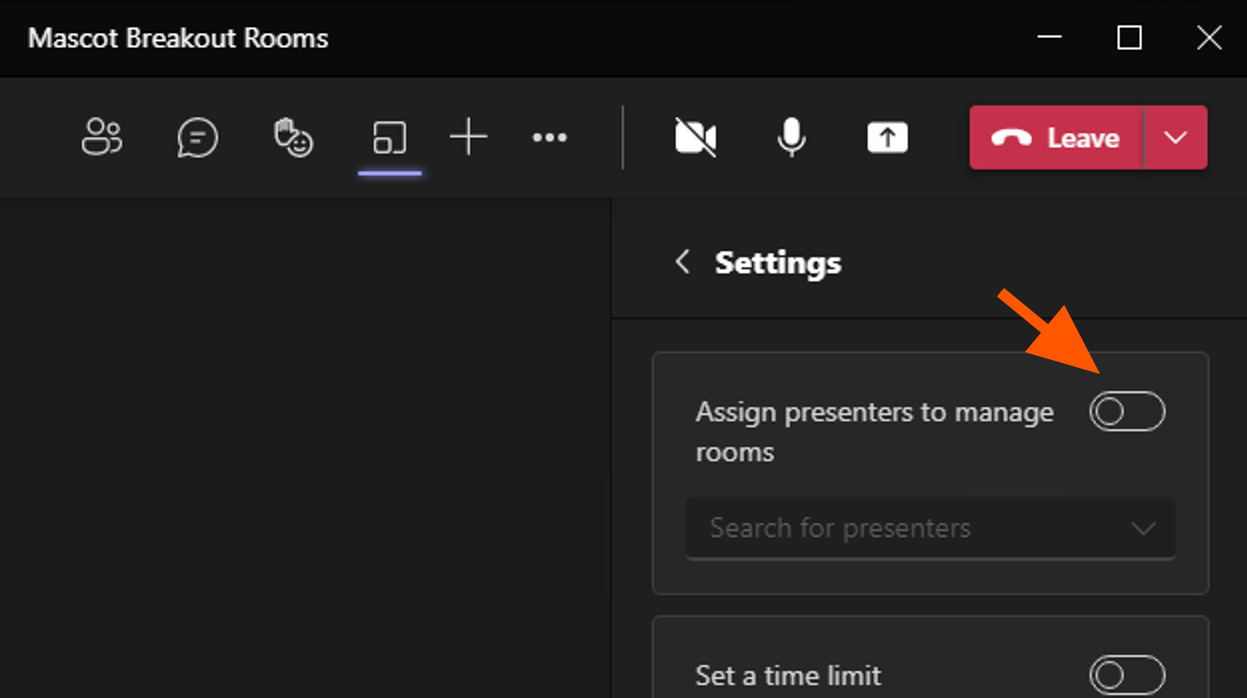Open the Breakout Rooms panel

pos(389,137)
